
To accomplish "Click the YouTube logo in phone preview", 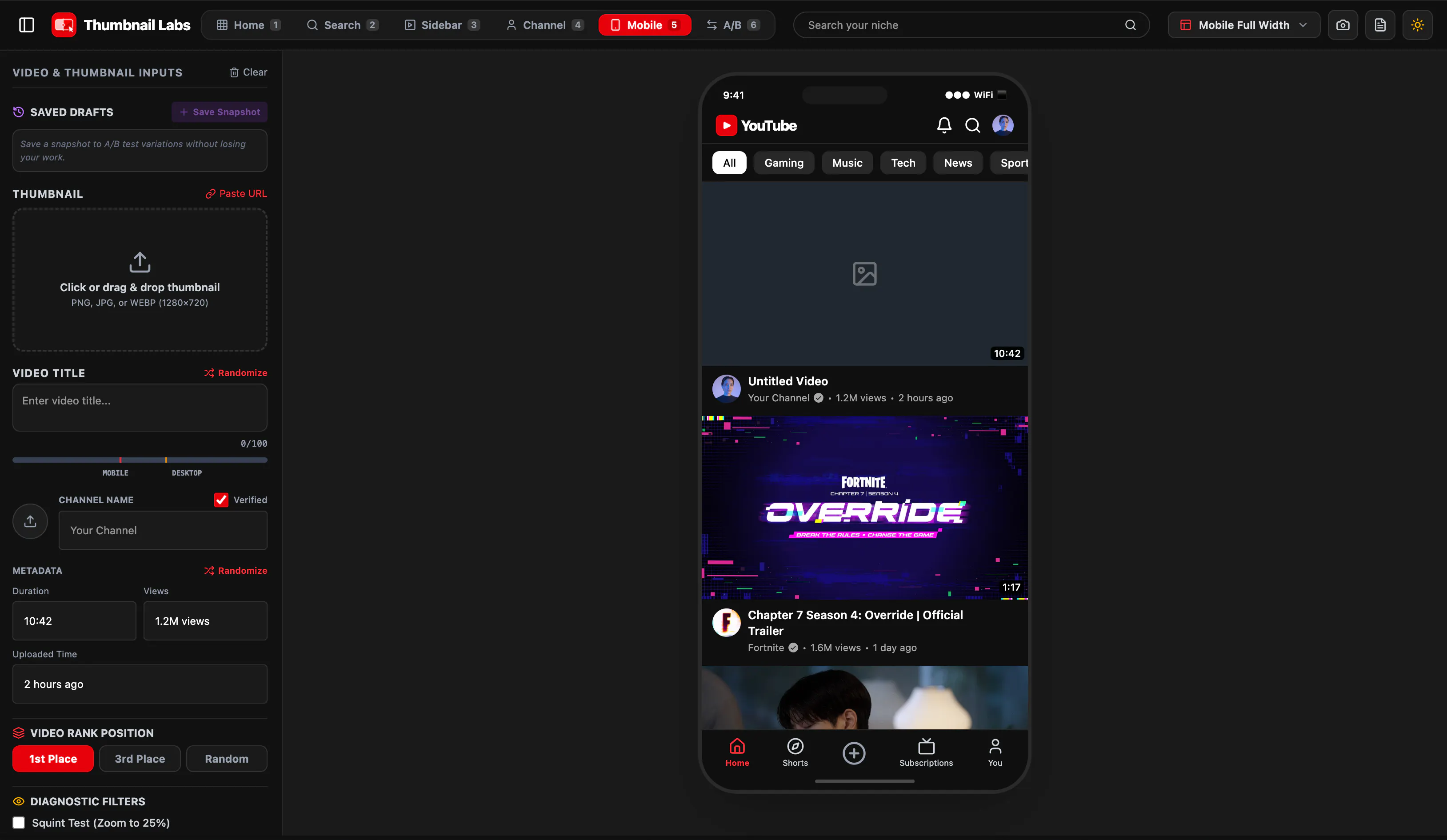I will (755, 125).
